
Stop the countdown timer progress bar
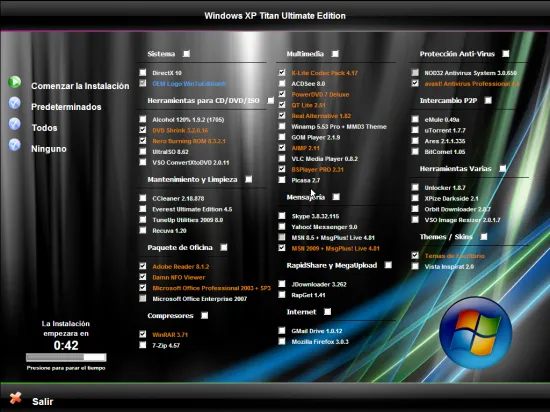pos(66,357)
